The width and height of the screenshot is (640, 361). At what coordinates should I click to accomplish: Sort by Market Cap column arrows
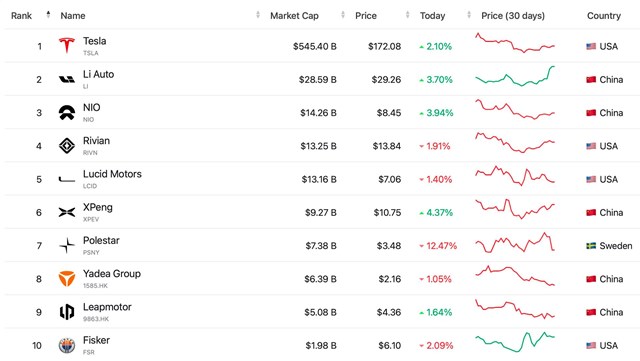pos(343,15)
